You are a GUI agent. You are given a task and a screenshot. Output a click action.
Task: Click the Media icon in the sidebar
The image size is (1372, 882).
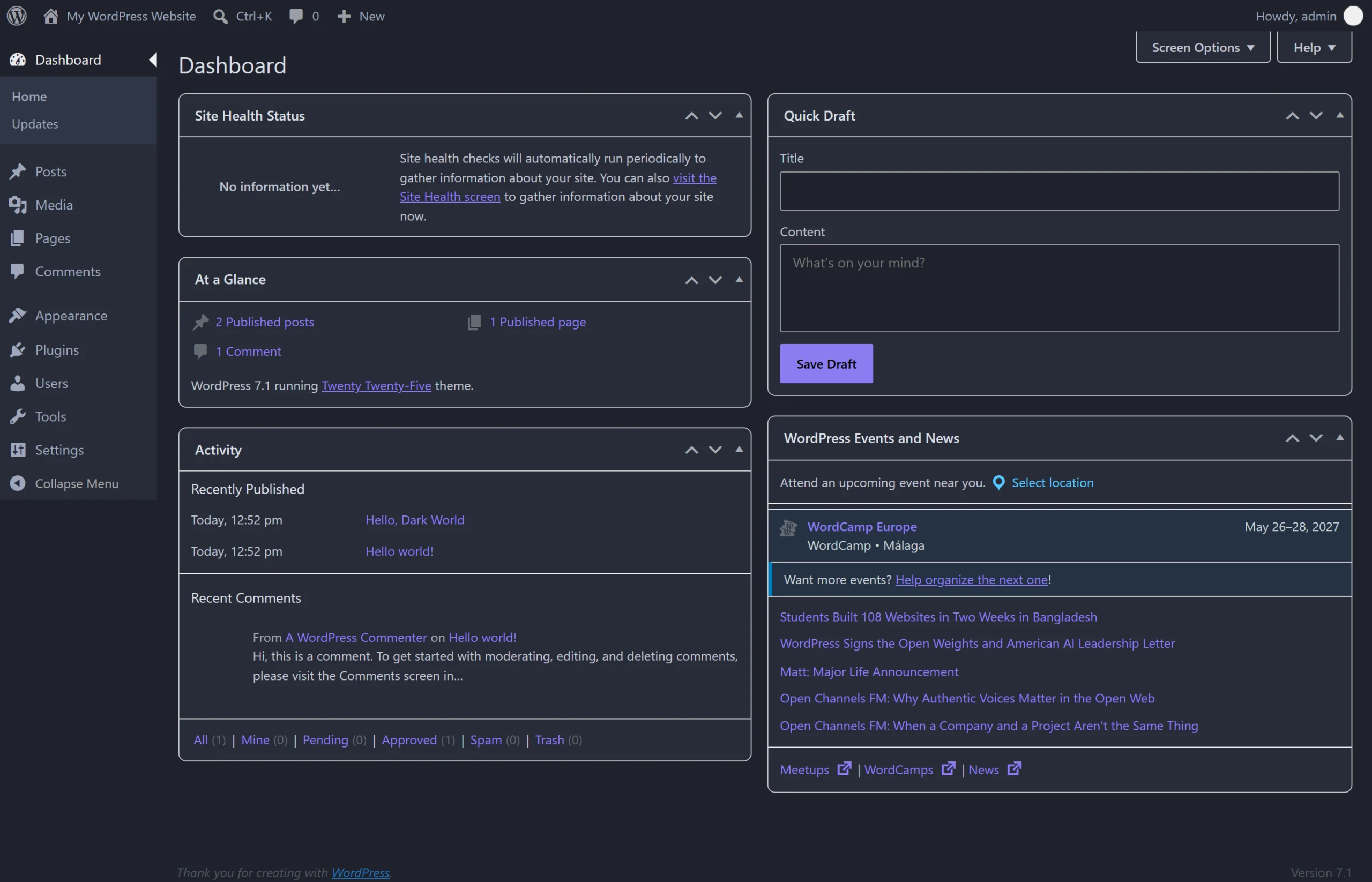pyautogui.click(x=18, y=205)
